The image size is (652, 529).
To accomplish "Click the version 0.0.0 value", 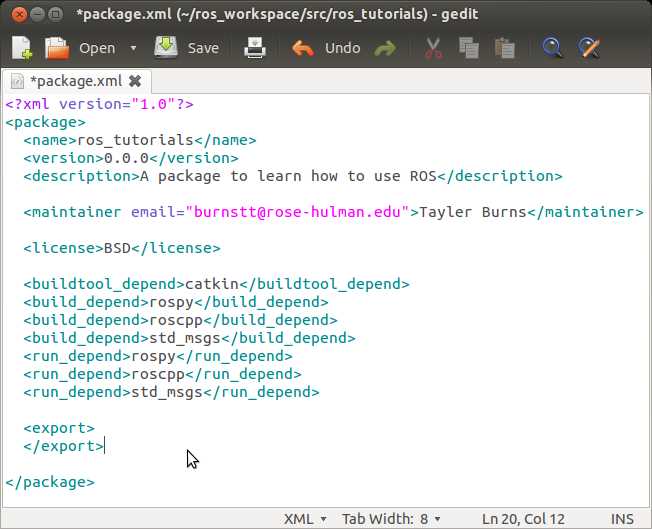I will [126, 158].
